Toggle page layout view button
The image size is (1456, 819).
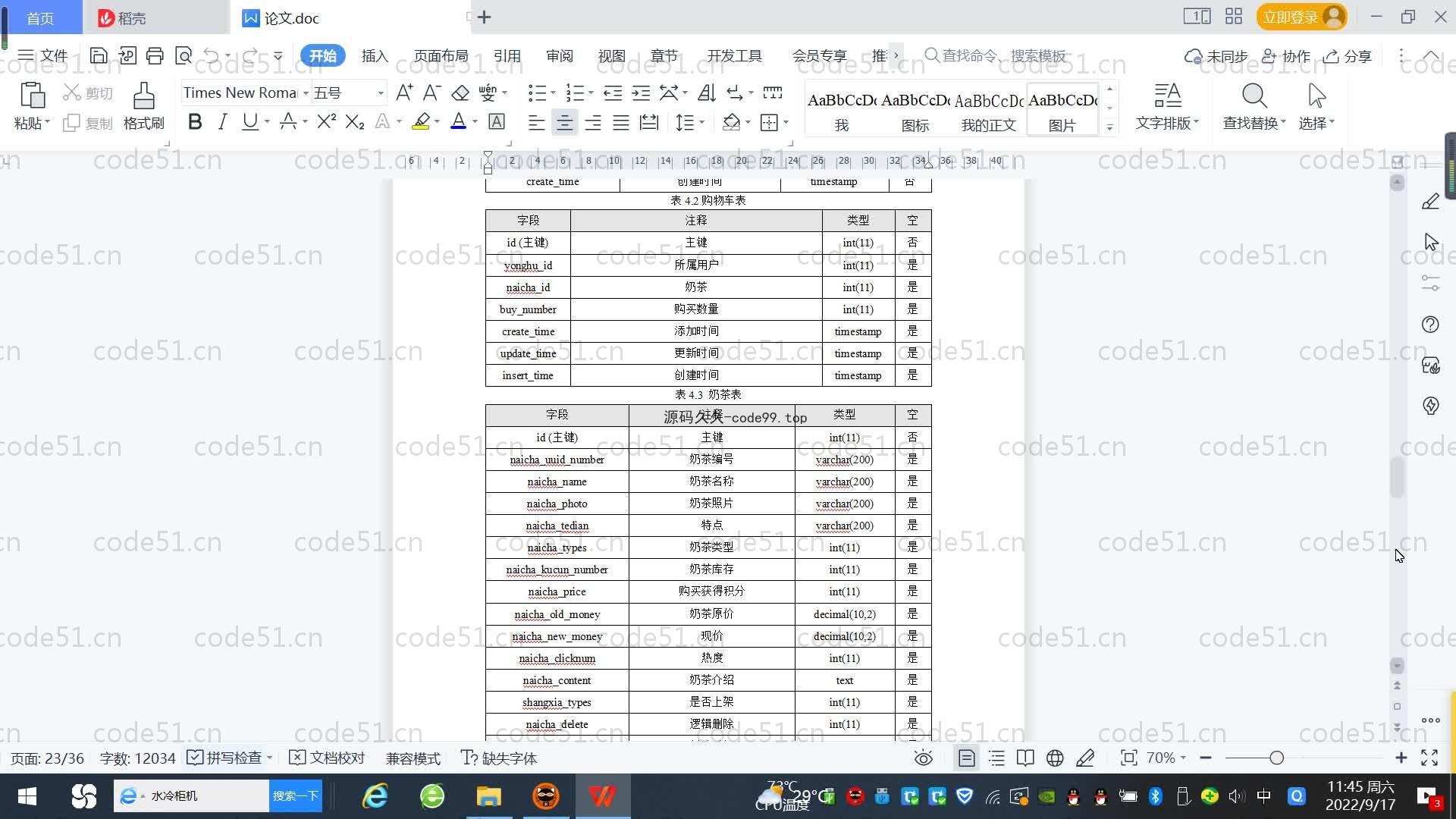click(967, 758)
